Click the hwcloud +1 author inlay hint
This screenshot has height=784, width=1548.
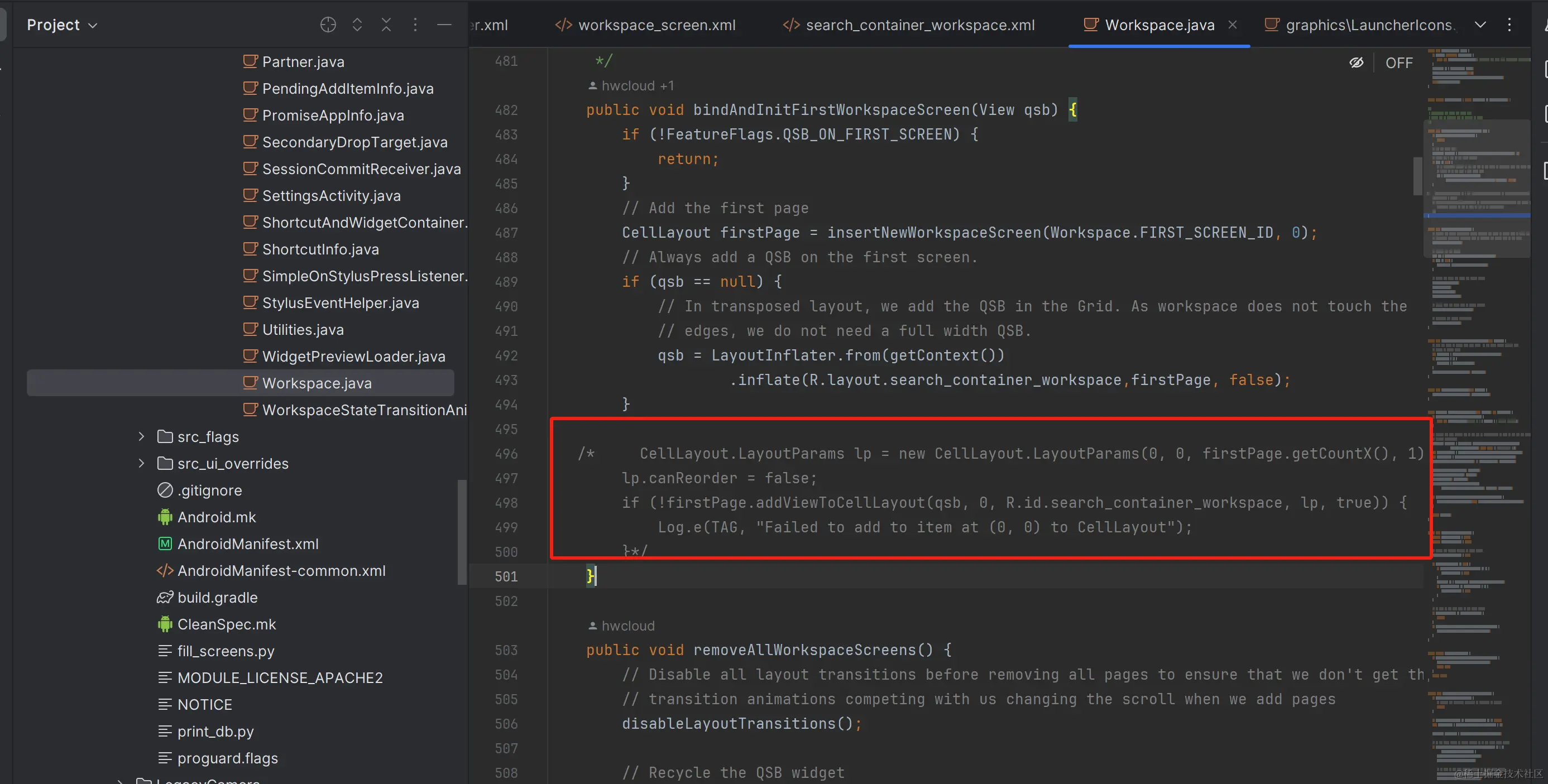pos(631,85)
